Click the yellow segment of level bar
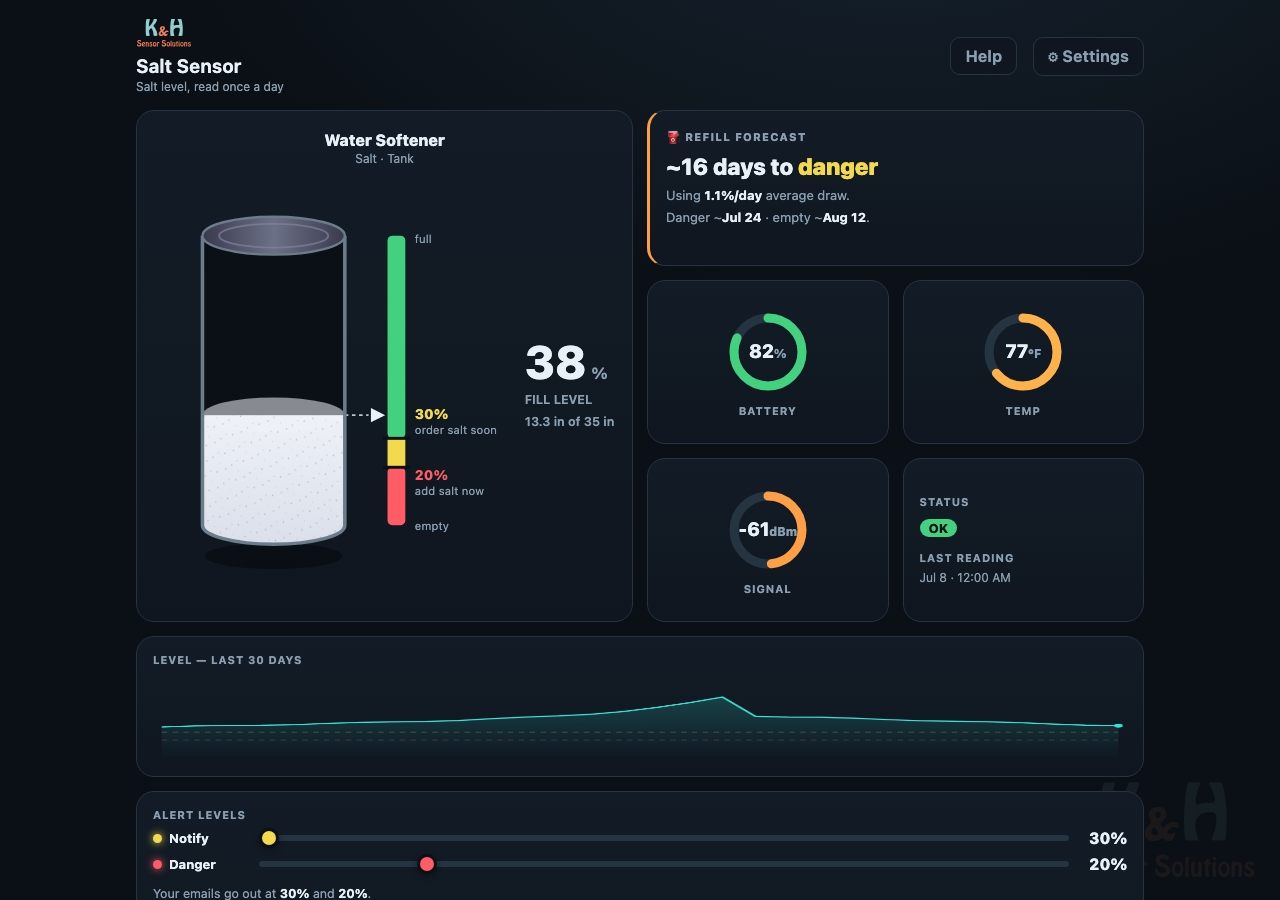Screen dimensions: 1280x900 396,453
